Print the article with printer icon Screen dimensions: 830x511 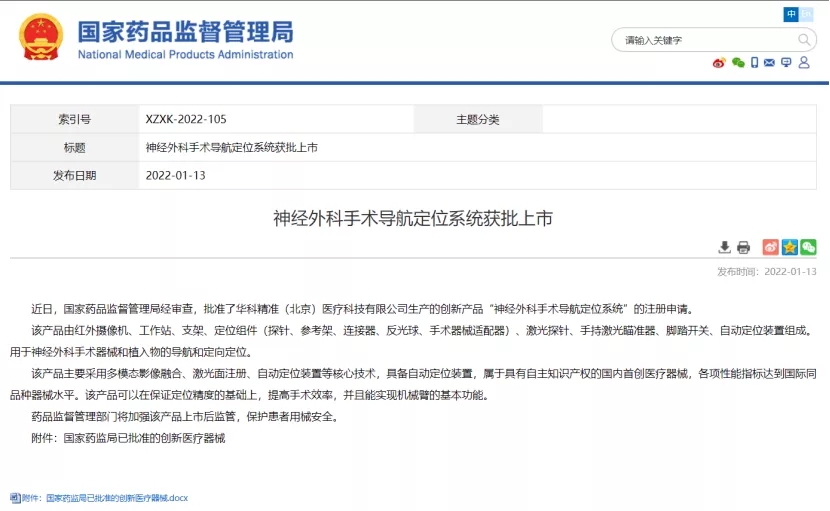[x=743, y=247]
